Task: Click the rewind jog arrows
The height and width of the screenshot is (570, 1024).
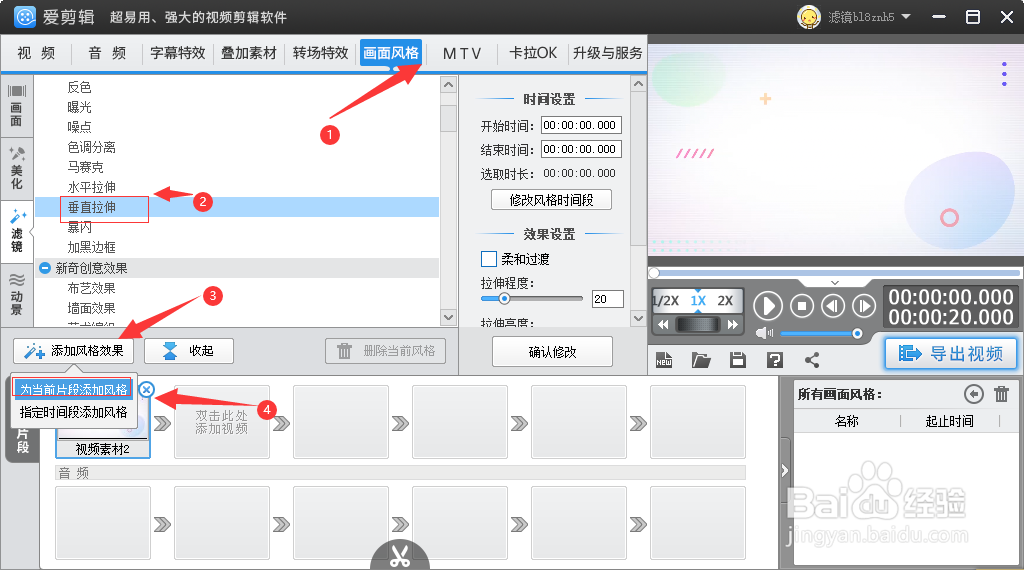Action: (664, 325)
